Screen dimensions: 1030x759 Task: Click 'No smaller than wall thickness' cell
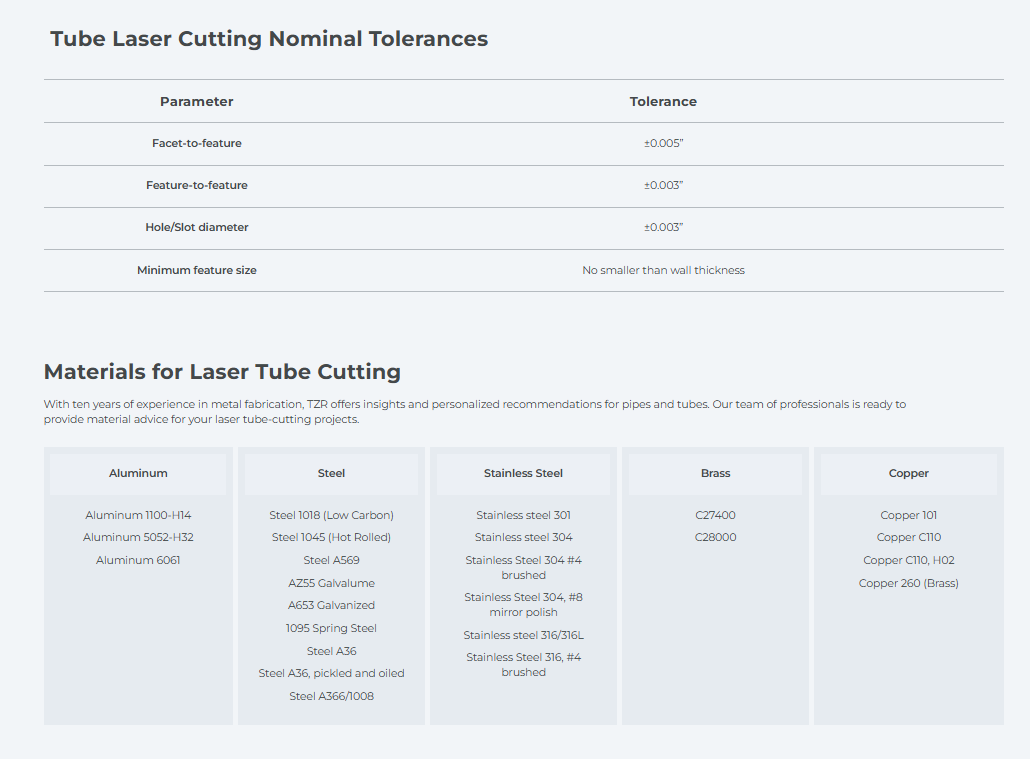663,270
